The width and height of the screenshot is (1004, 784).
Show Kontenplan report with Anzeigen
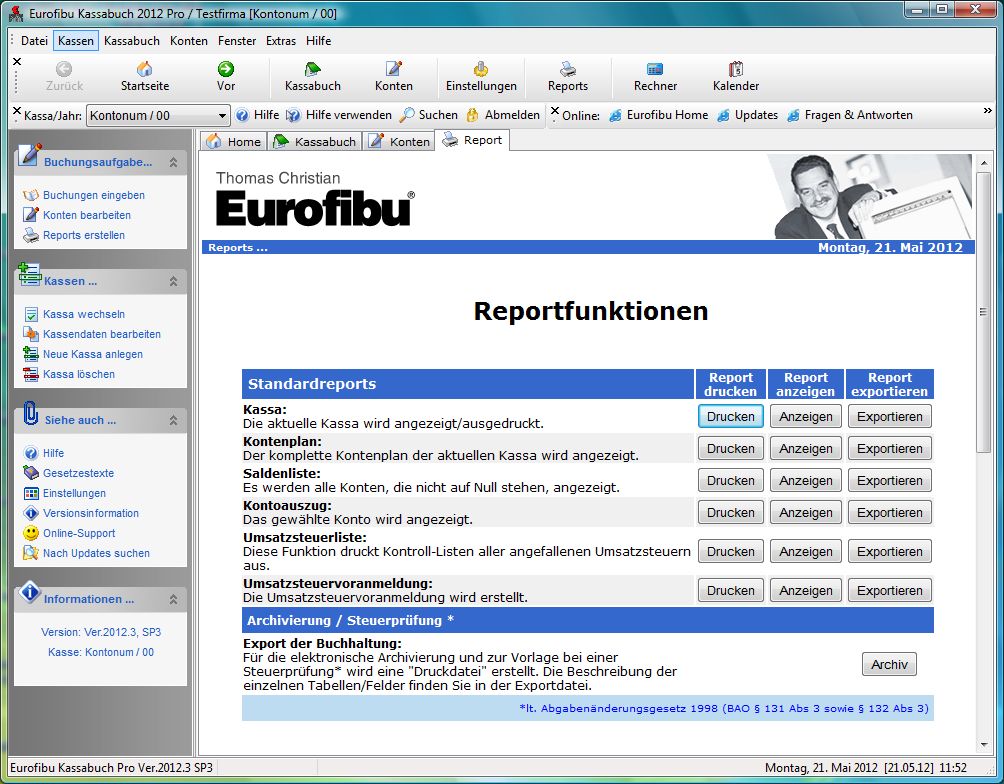point(806,448)
